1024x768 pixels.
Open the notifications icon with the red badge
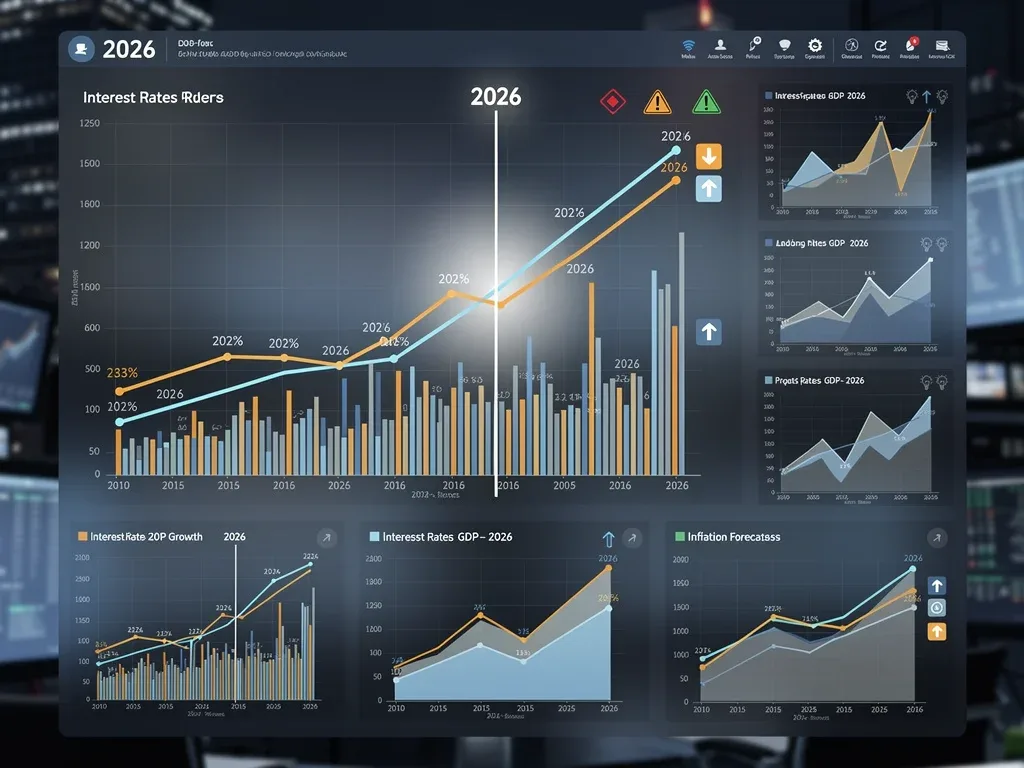tap(910, 44)
